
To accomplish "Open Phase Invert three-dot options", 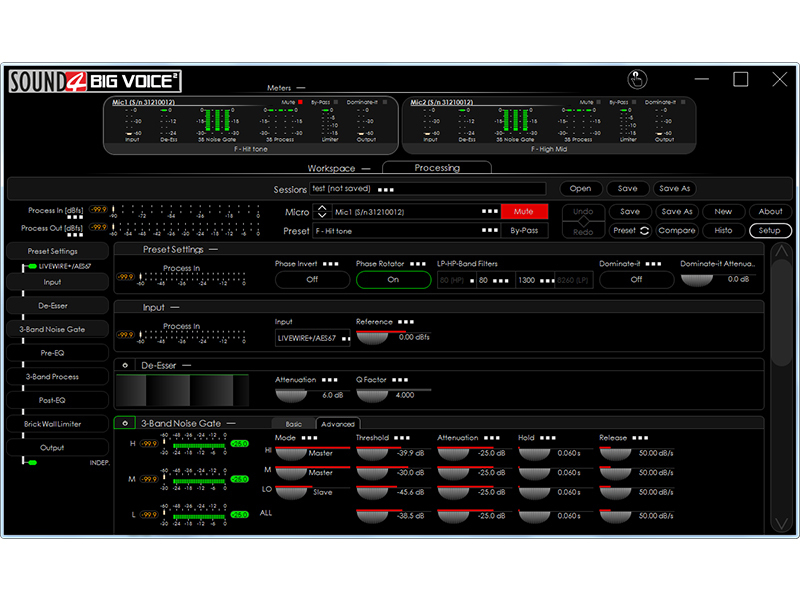I will (x=331, y=264).
